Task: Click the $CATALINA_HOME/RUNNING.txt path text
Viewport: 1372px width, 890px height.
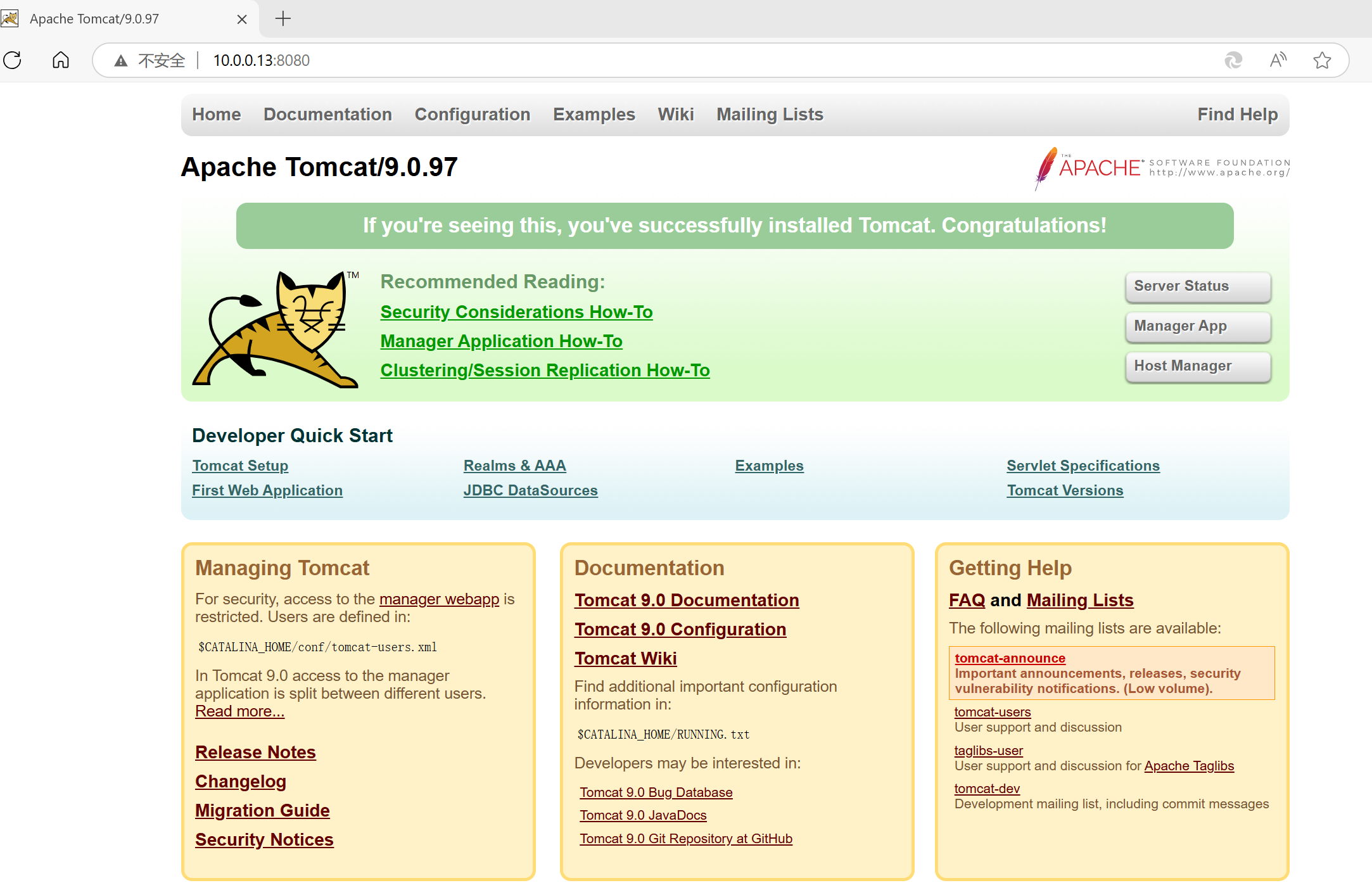Action: point(663,734)
